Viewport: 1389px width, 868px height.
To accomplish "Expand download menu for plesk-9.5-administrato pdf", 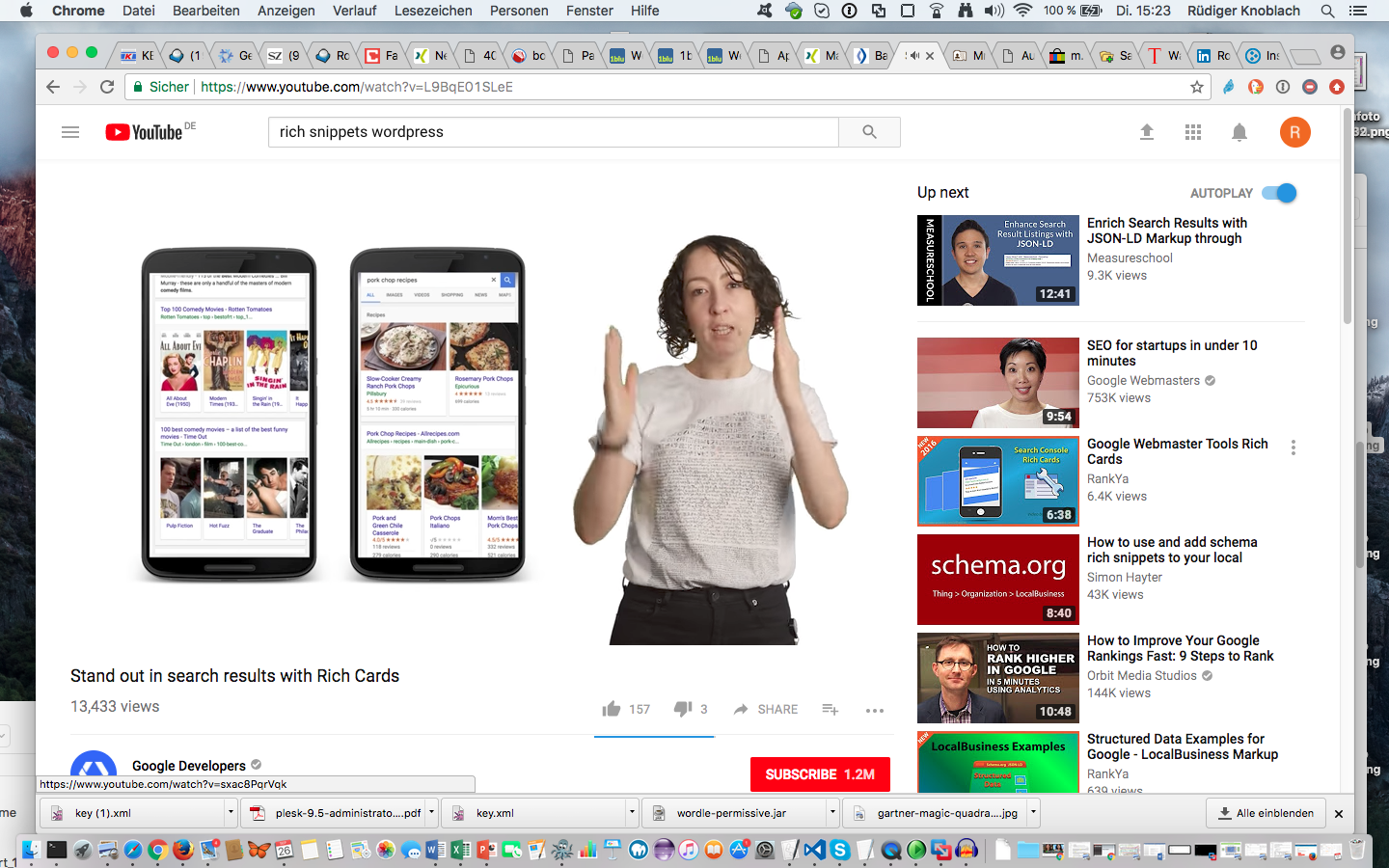I will pyautogui.click(x=431, y=813).
